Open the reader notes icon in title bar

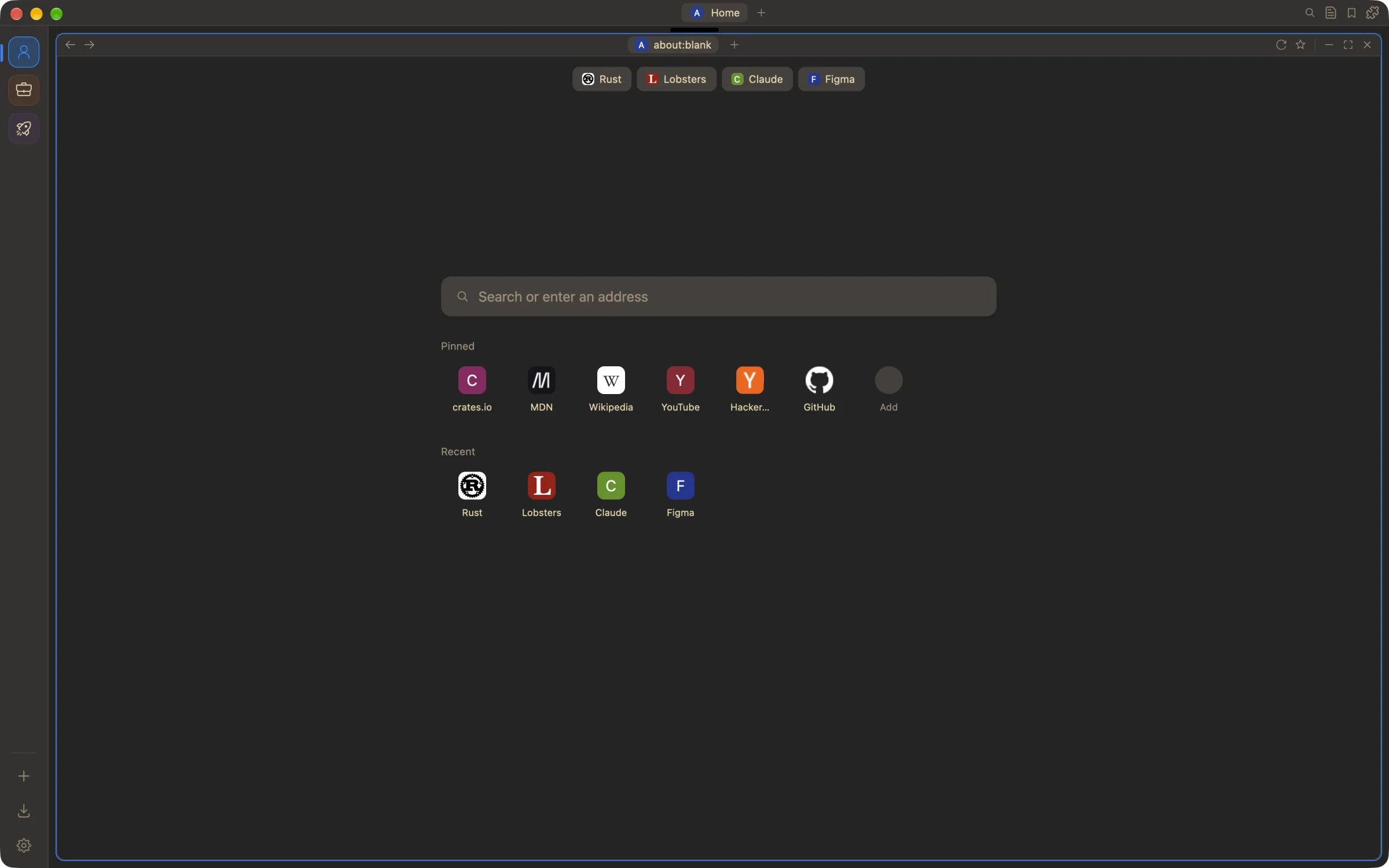pos(1331,13)
